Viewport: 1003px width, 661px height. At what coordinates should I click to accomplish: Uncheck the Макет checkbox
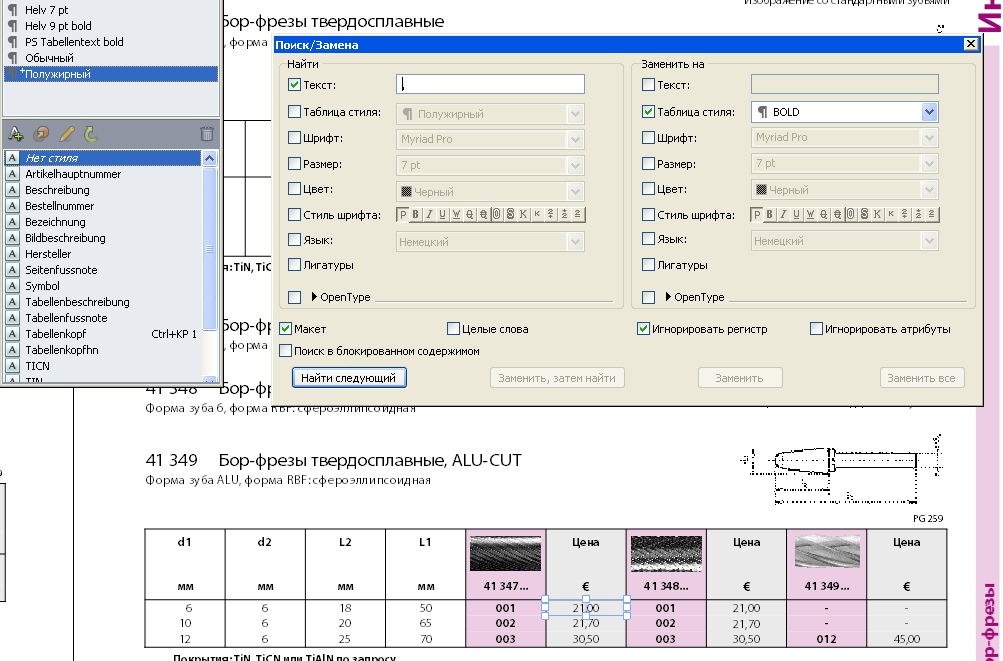[285, 329]
